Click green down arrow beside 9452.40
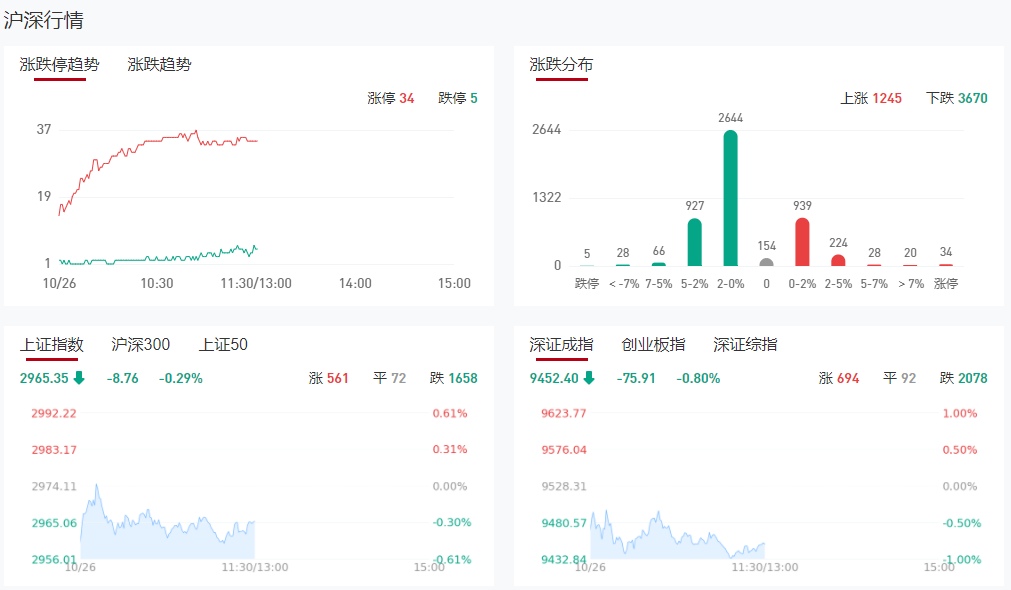 coord(589,378)
